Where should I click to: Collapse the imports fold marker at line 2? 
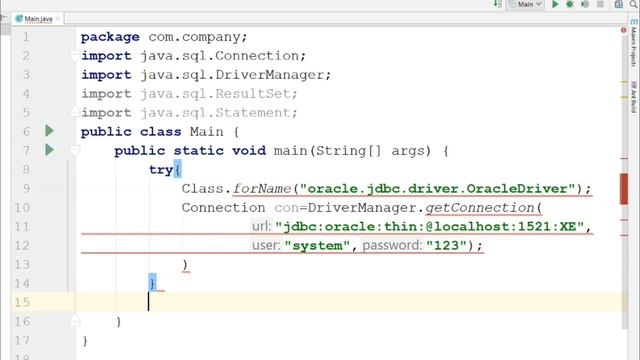pyautogui.click(x=75, y=56)
